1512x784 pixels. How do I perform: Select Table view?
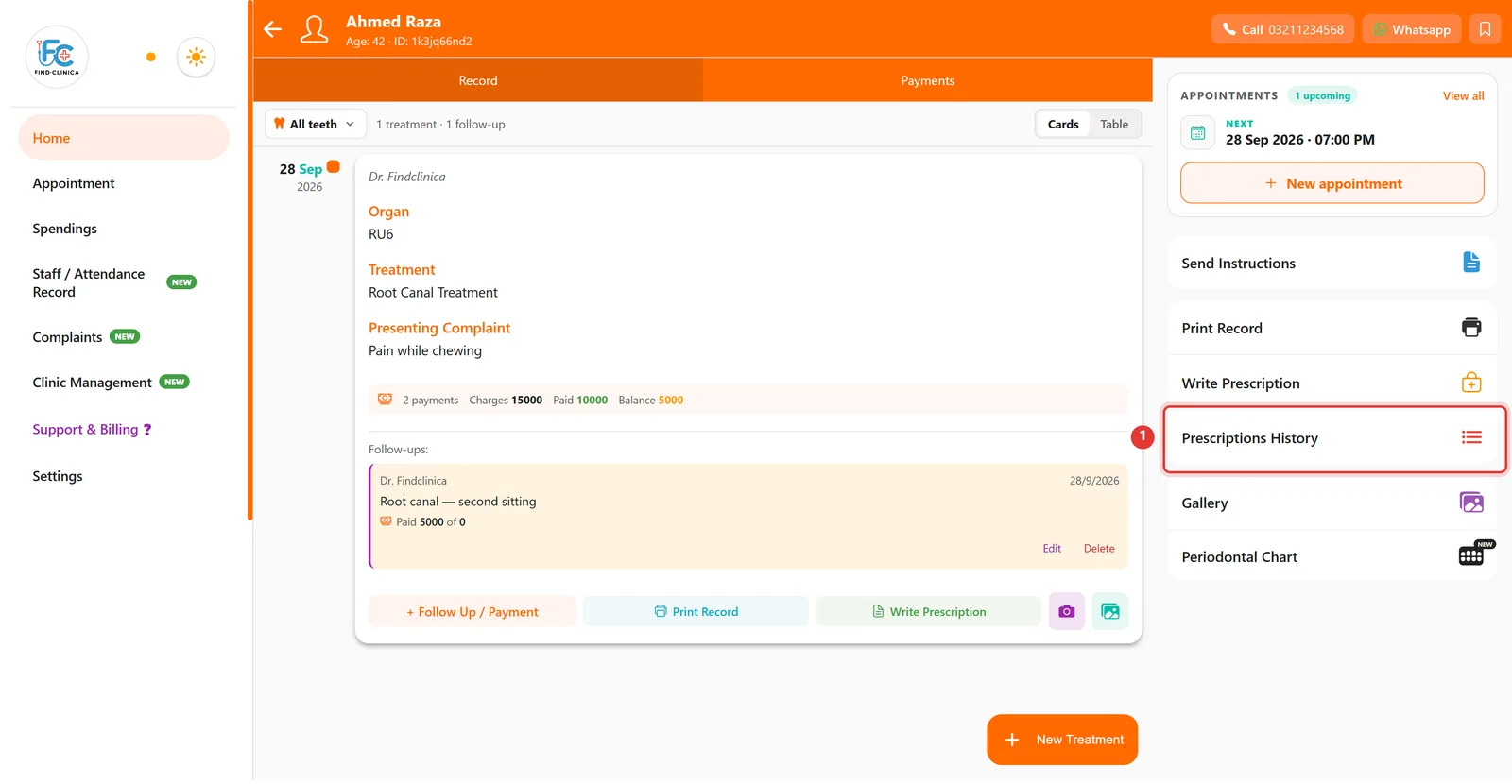click(1114, 124)
